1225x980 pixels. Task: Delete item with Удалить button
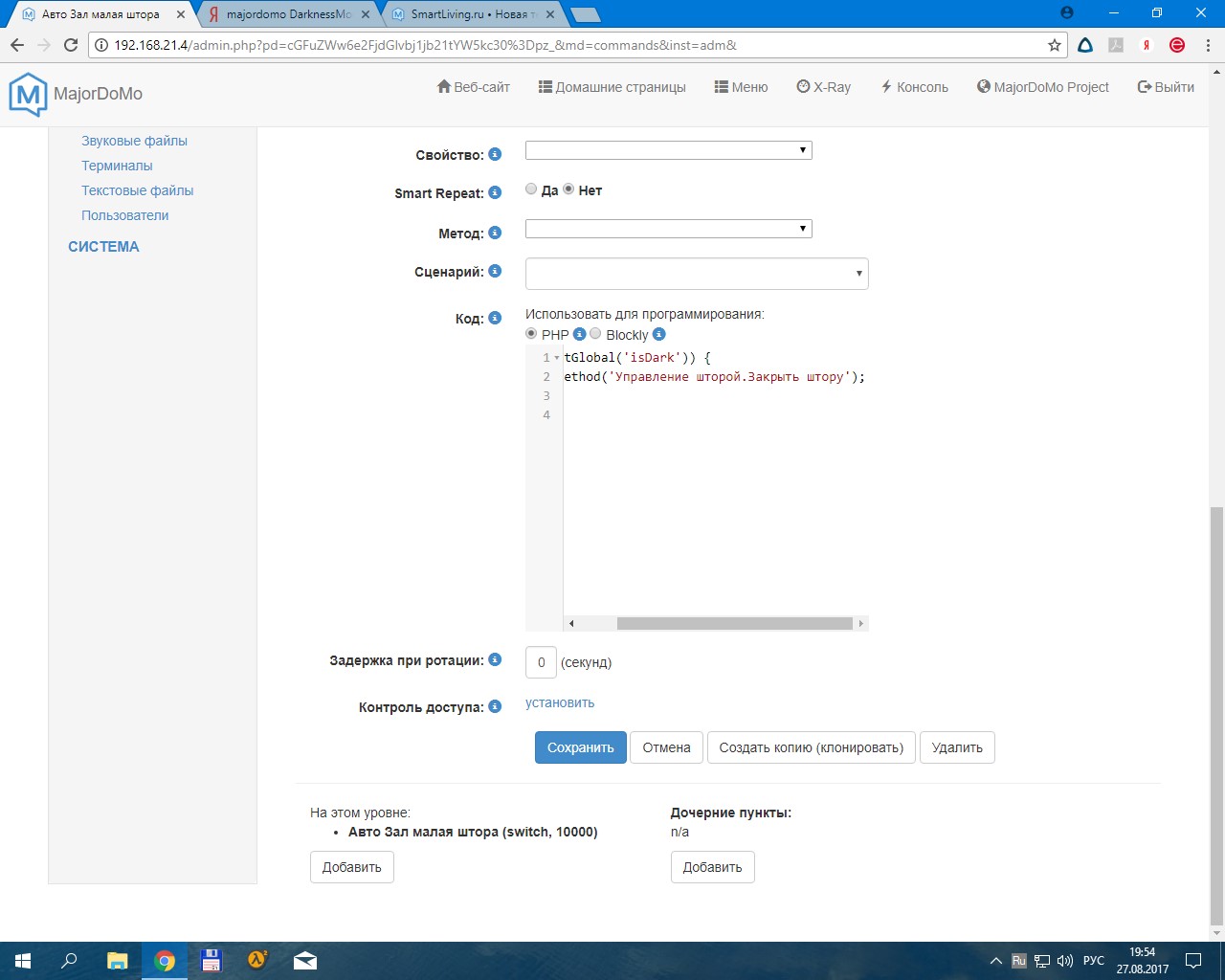click(x=957, y=747)
